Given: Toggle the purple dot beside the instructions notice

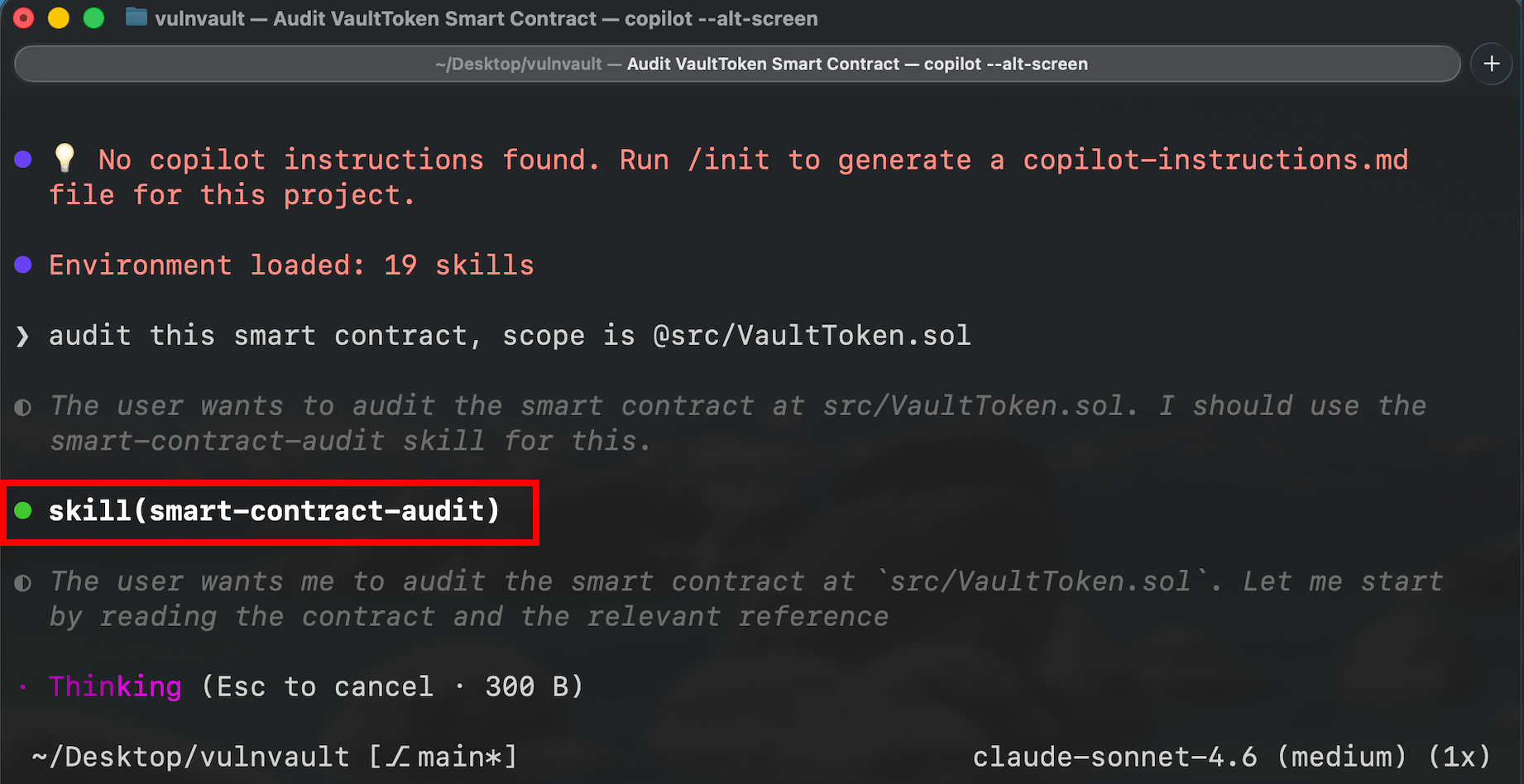Looking at the screenshot, I should (22, 159).
